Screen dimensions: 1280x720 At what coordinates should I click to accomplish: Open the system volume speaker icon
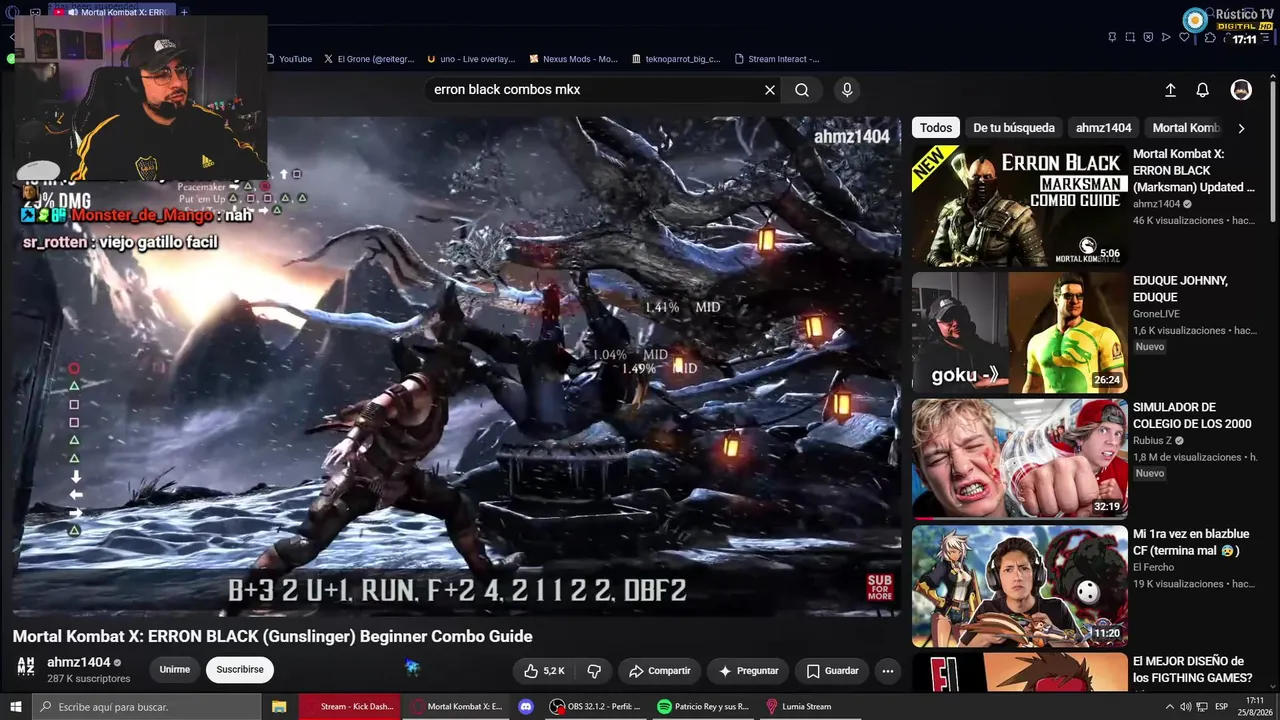pos(1186,707)
